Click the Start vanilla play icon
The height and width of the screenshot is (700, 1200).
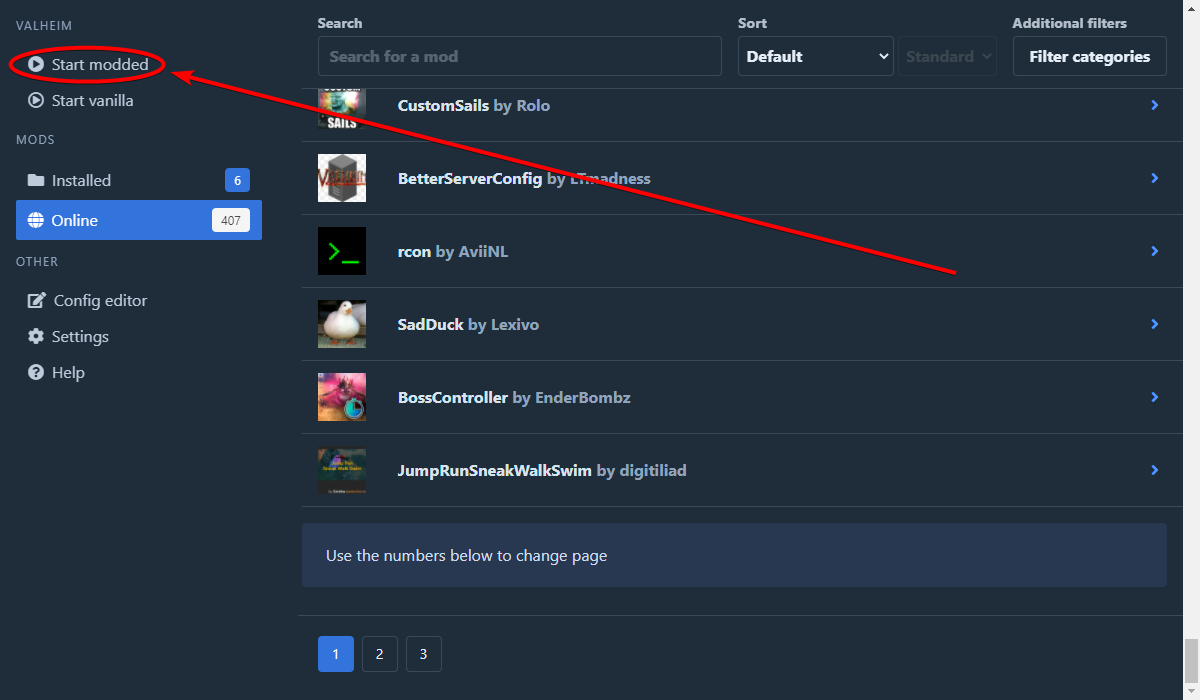37,100
